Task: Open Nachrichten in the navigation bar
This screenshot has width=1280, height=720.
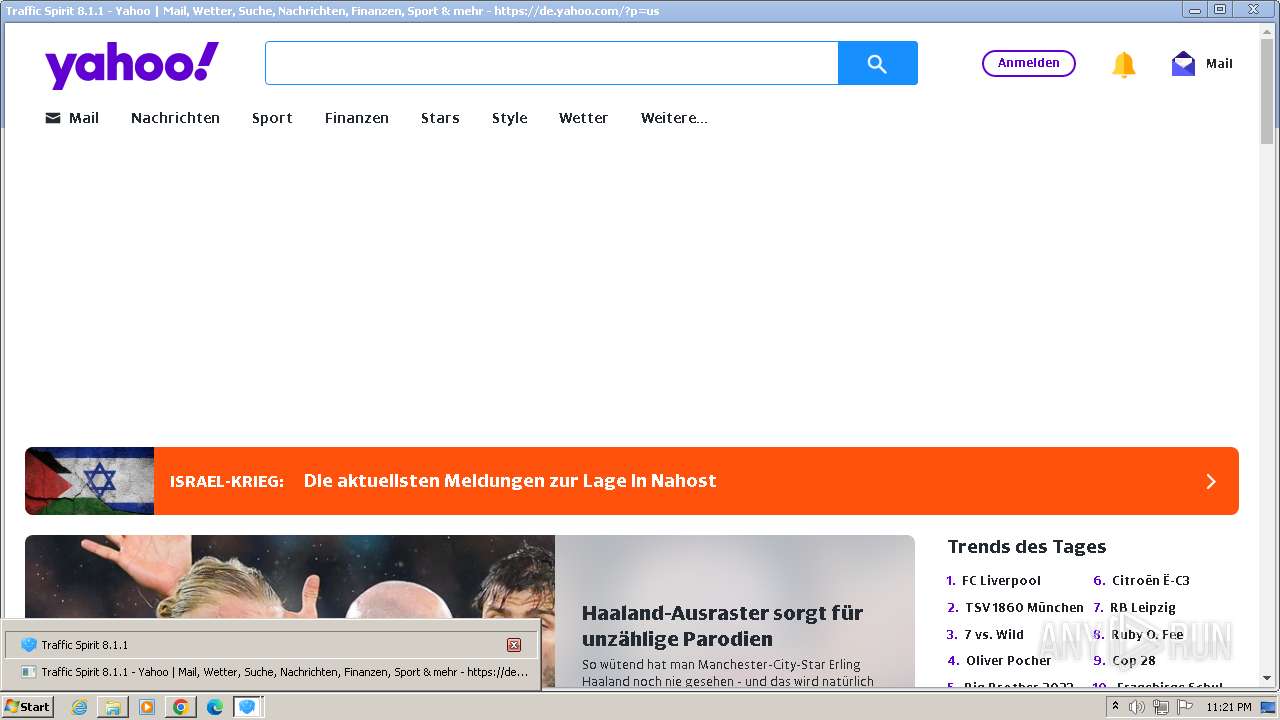Action: point(175,118)
